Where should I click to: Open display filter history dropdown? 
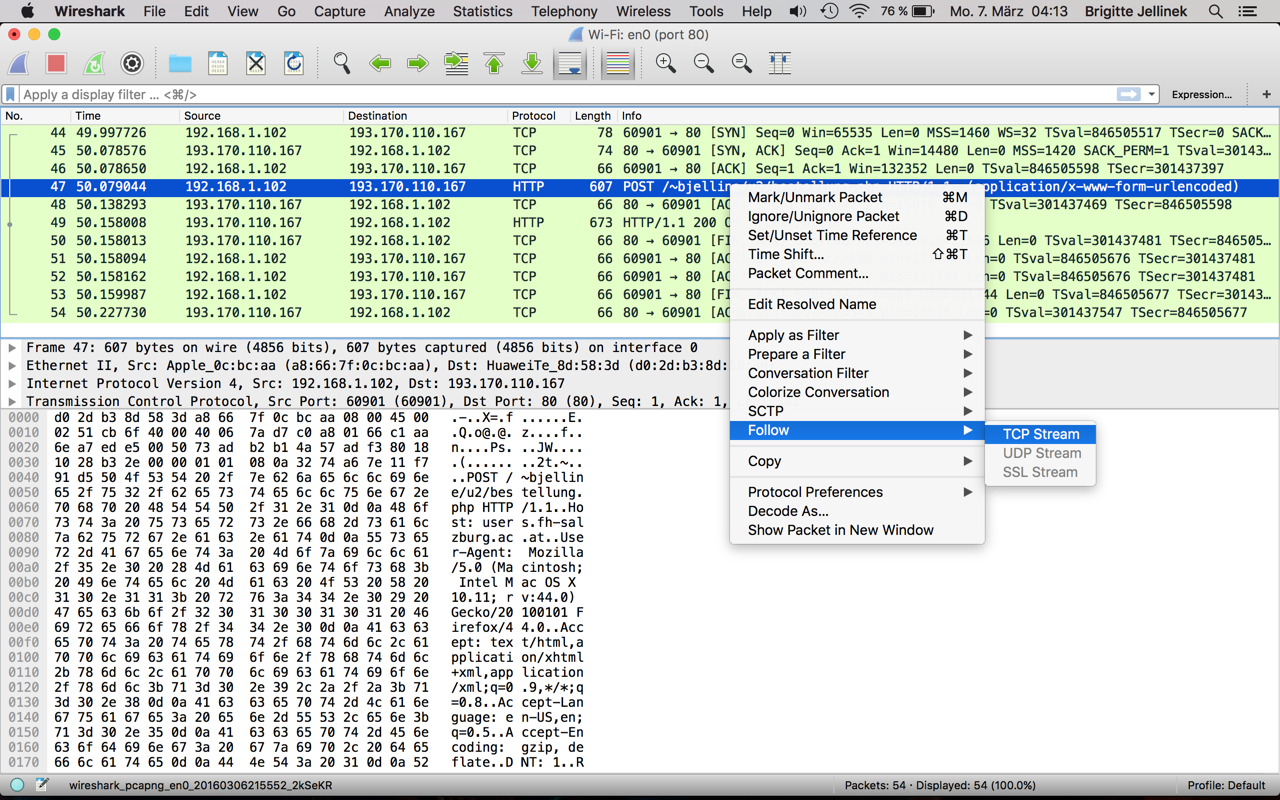click(1152, 94)
